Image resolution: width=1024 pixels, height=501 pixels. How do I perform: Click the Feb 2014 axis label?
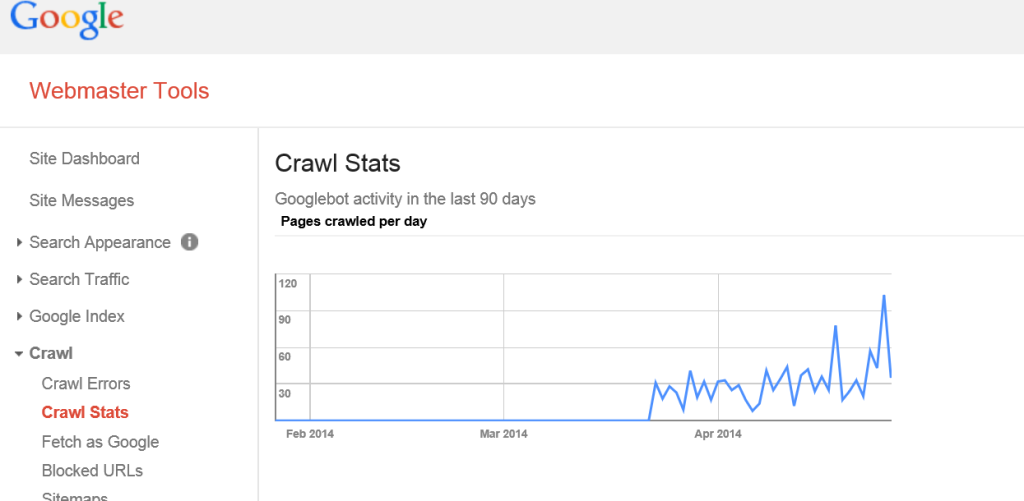point(310,434)
